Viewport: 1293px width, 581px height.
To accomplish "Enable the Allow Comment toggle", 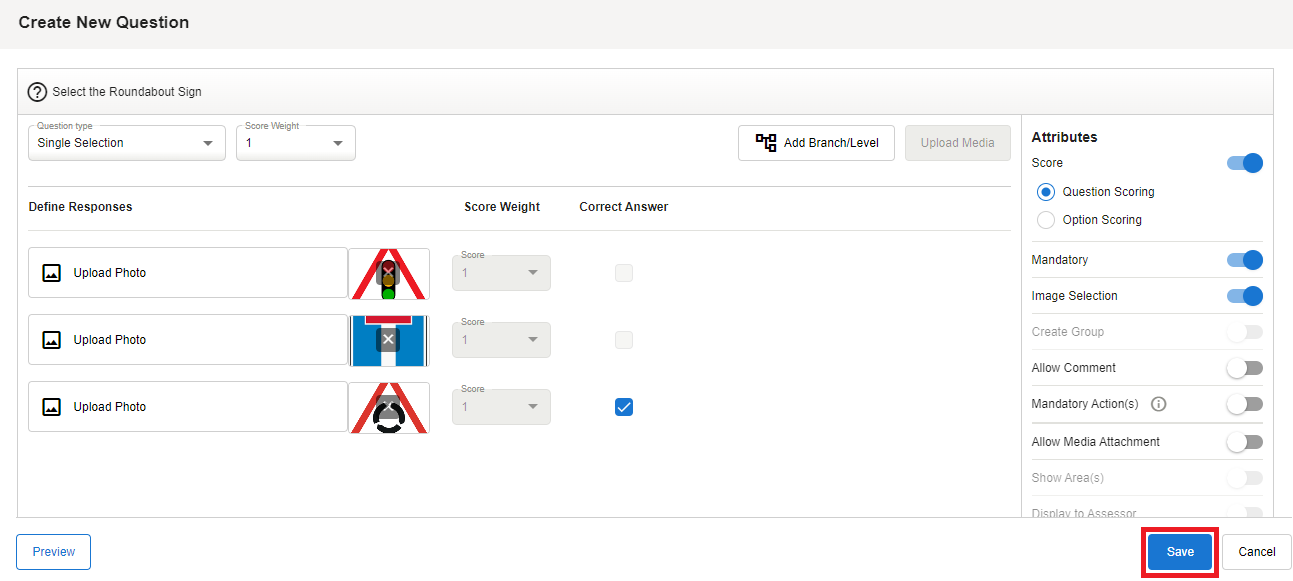I will coord(1245,368).
